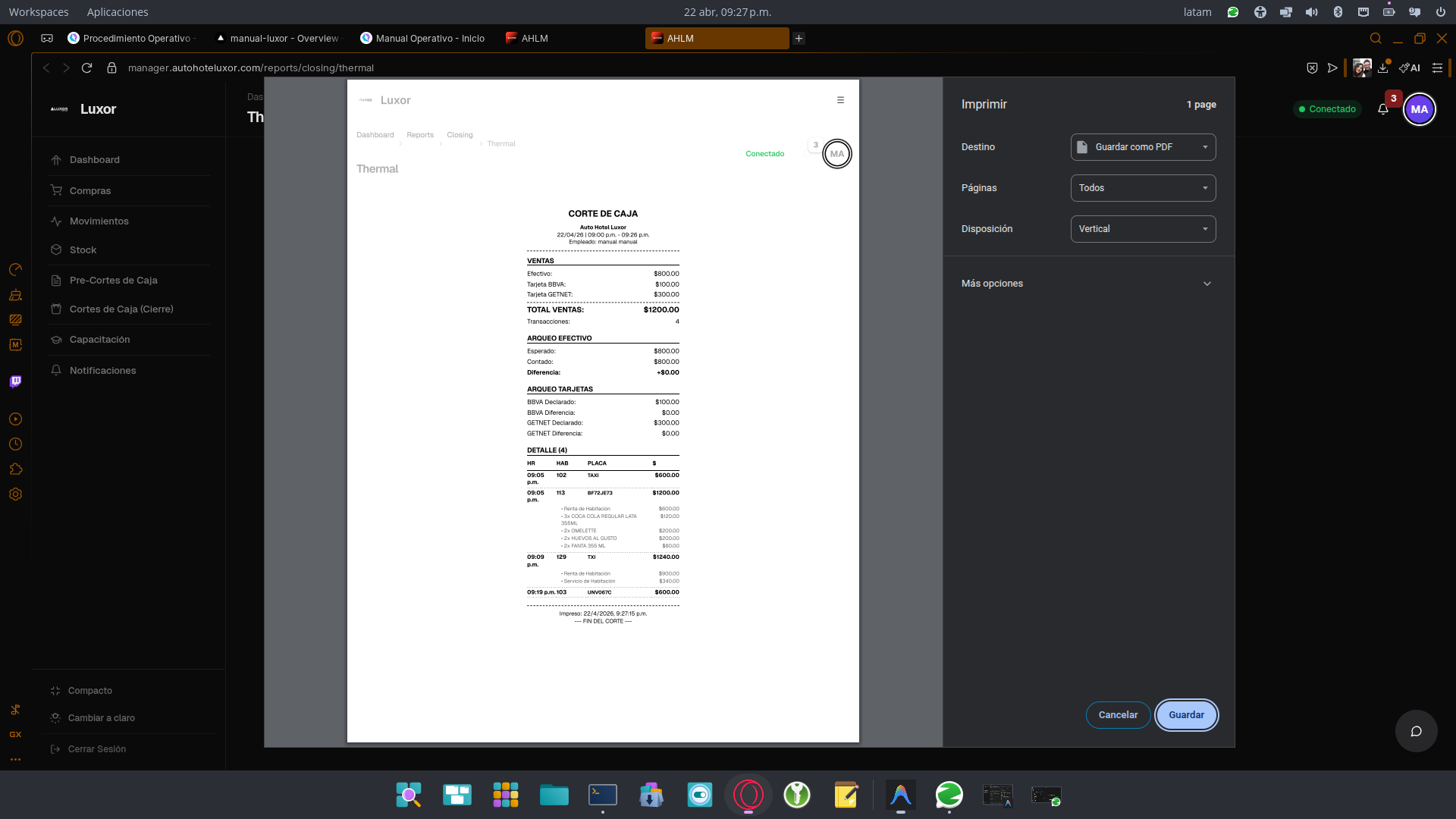1456x819 pixels.
Task: Open the browser easy setup menu icon
Action: tap(1437, 67)
